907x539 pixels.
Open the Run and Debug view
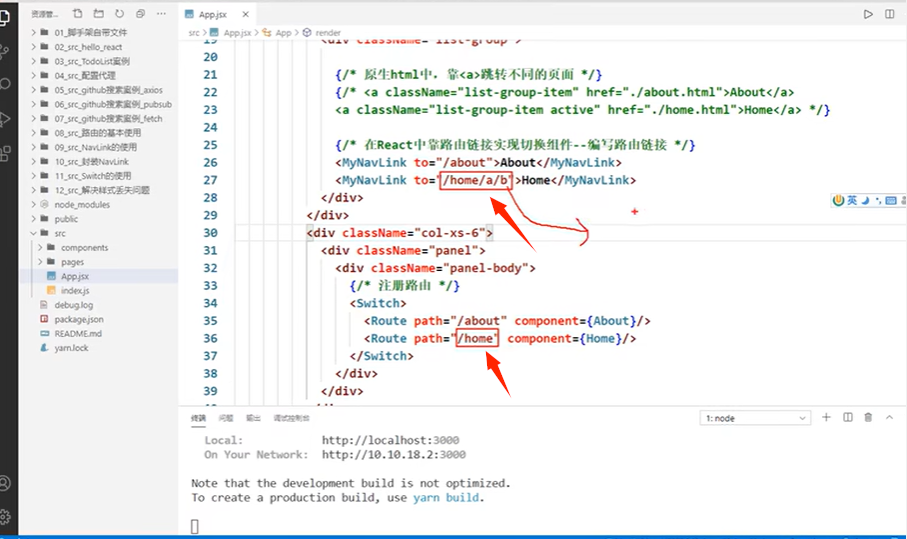click(x=5, y=119)
